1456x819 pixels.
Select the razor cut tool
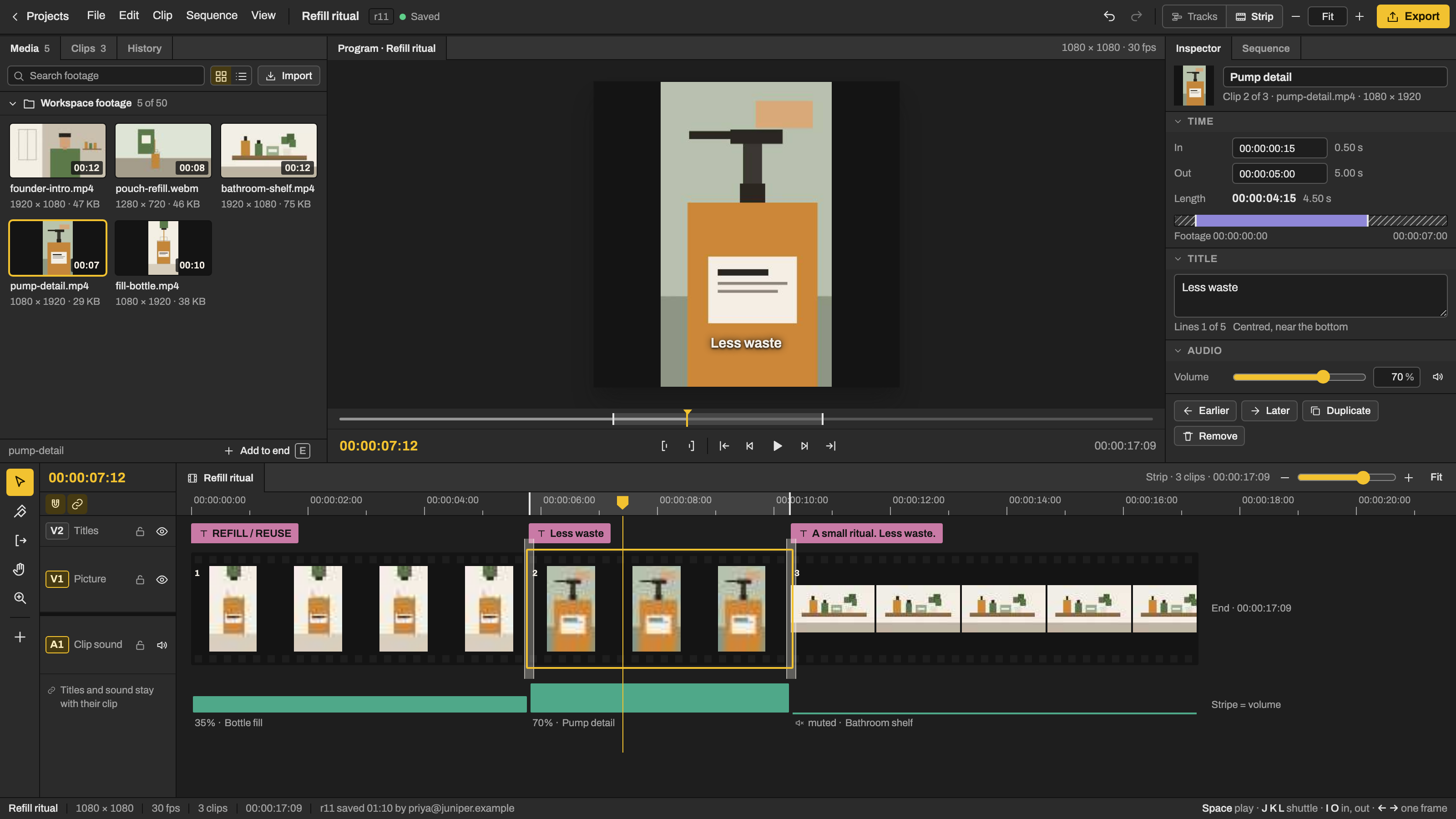coord(20,511)
